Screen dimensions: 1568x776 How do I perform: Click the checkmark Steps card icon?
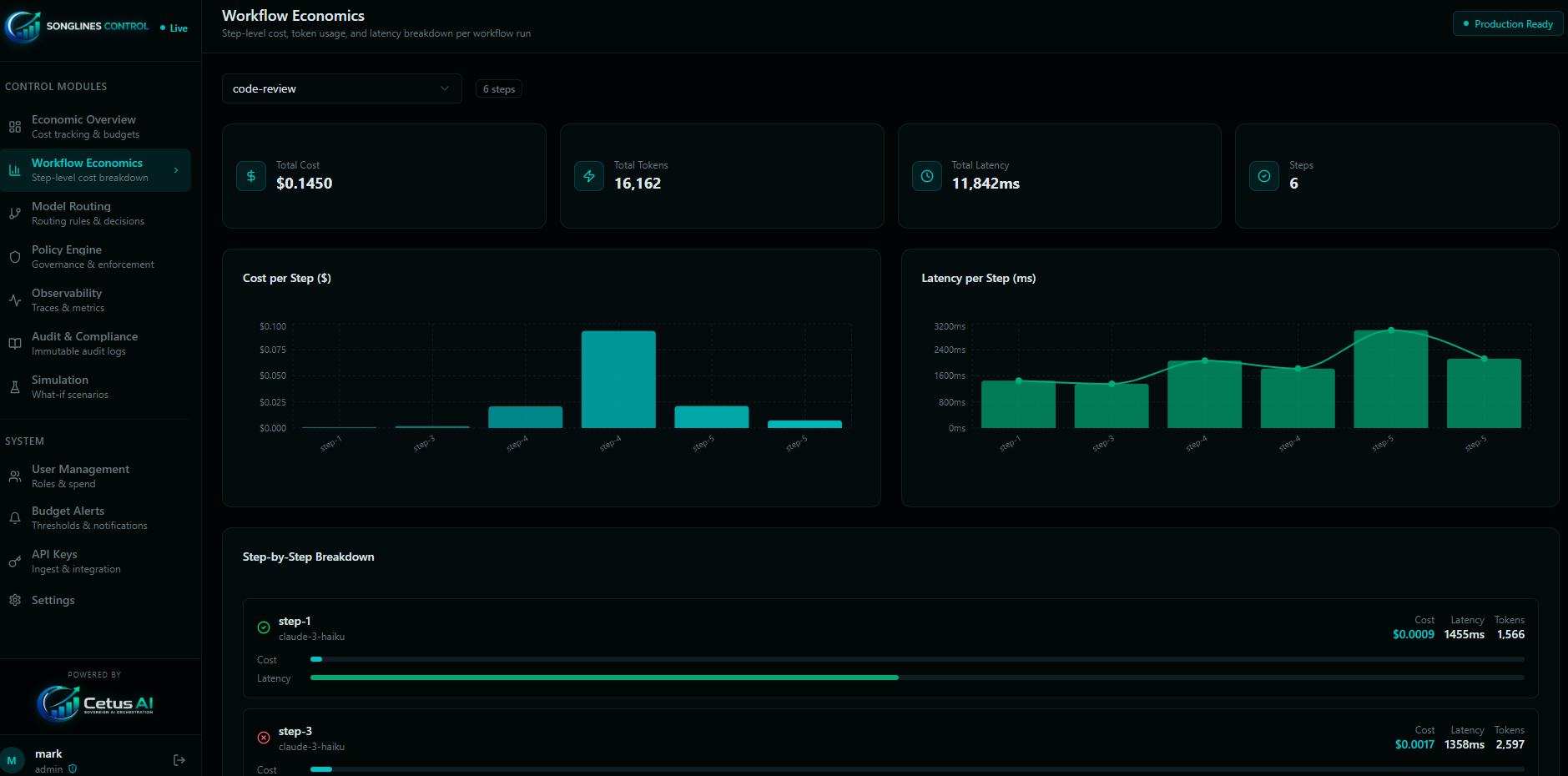pos(1264,176)
